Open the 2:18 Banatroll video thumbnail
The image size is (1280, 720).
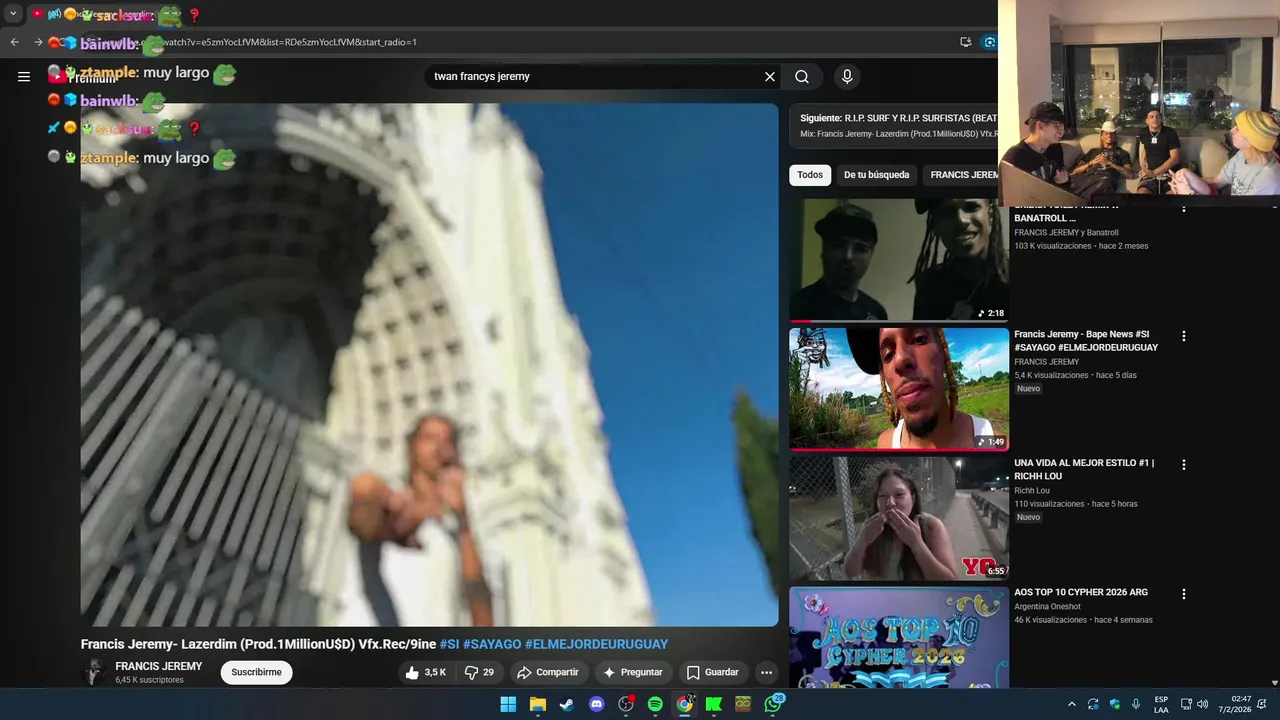click(x=899, y=260)
